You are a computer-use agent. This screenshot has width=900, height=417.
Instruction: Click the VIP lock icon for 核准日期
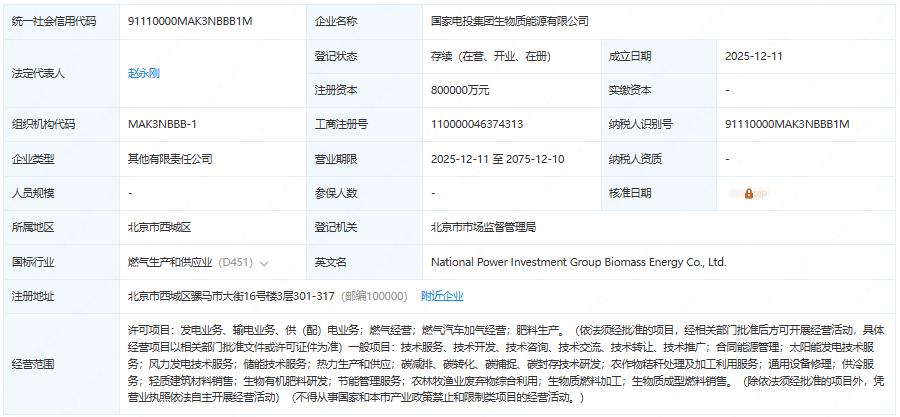748,193
